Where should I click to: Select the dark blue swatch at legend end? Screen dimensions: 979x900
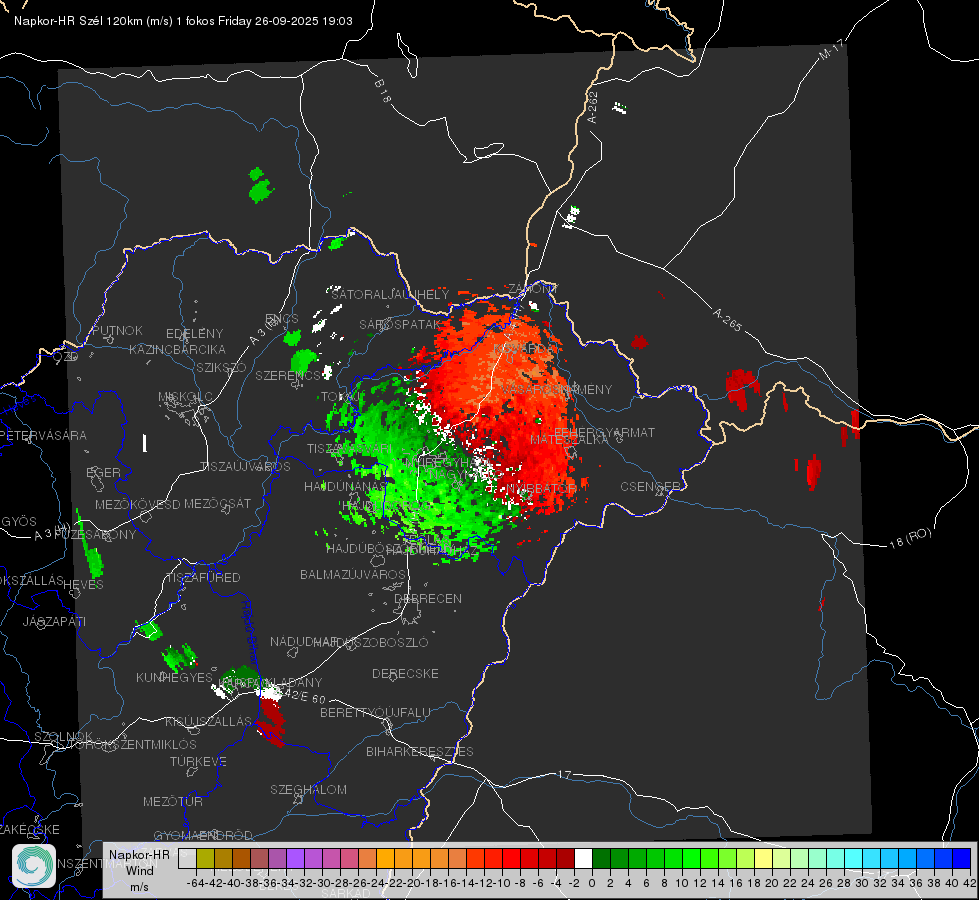[x=962, y=858]
